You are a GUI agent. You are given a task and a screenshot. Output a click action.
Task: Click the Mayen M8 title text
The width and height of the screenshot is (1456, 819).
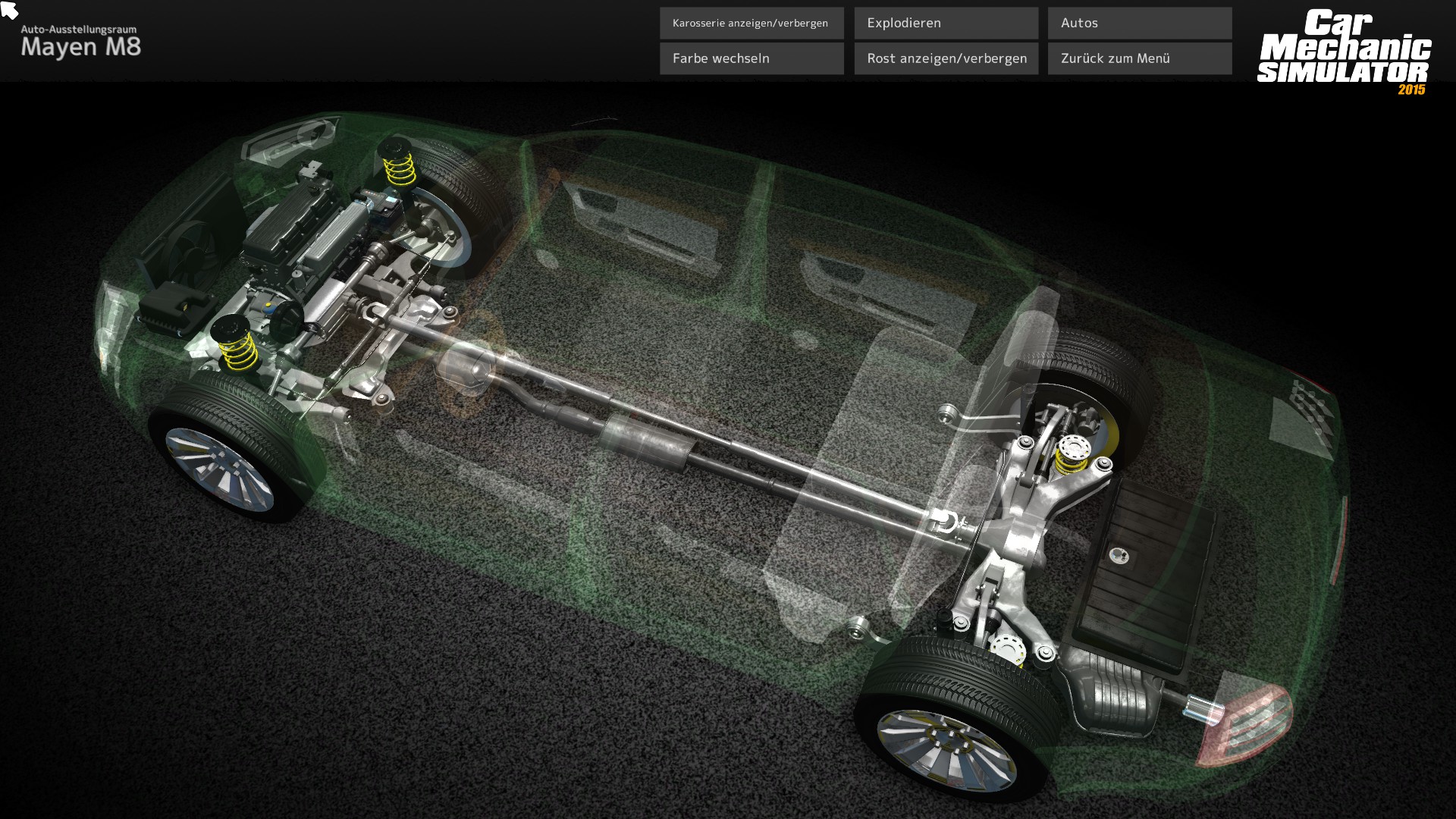(x=80, y=47)
